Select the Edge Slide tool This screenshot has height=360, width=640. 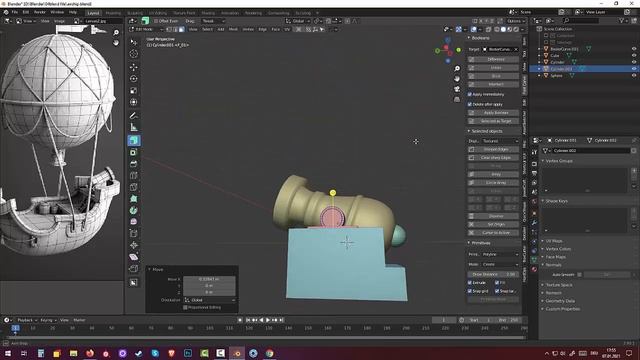[x=133, y=233]
